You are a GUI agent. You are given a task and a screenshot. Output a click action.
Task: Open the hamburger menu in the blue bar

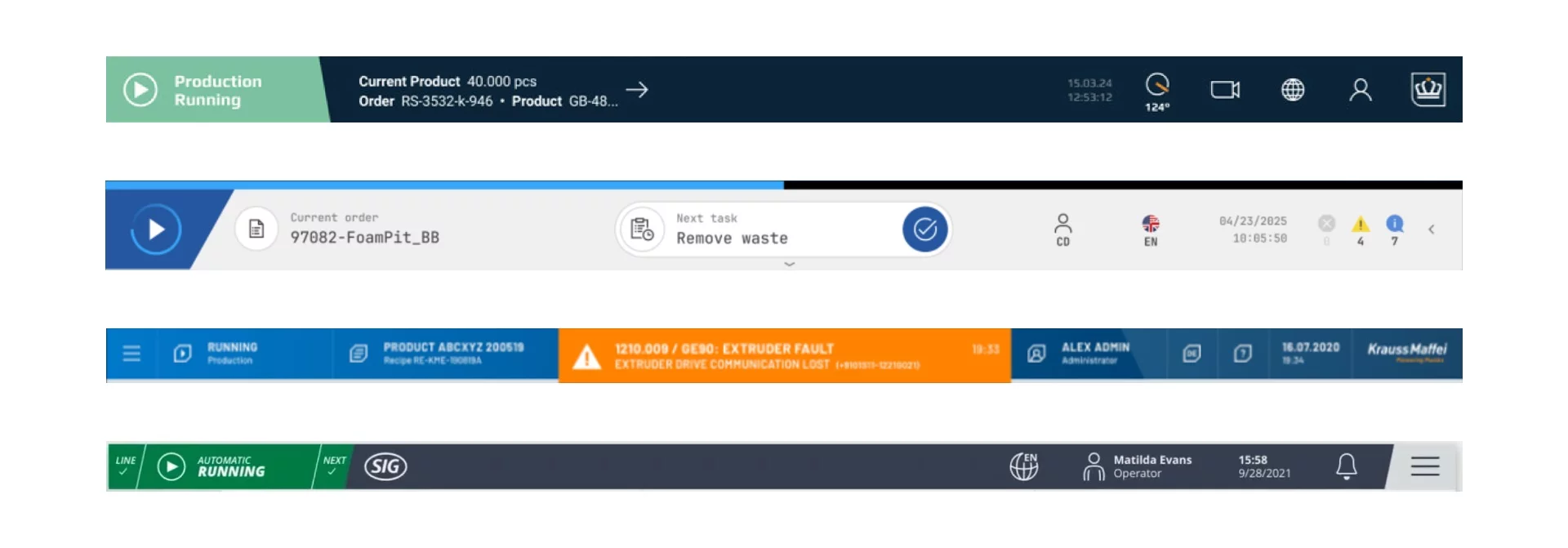pyautogui.click(x=131, y=354)
